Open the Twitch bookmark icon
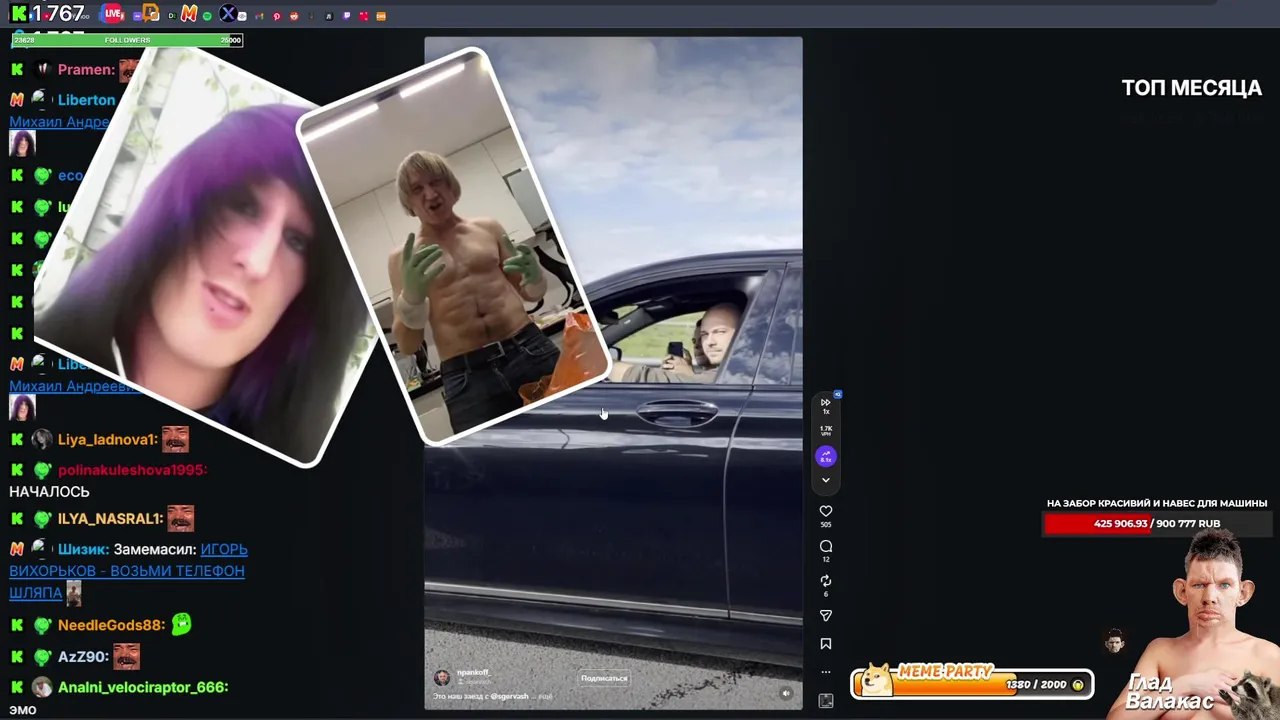The width and height of the screenshot is (1280, 720). pyautogui.click(x=346, y=16)
